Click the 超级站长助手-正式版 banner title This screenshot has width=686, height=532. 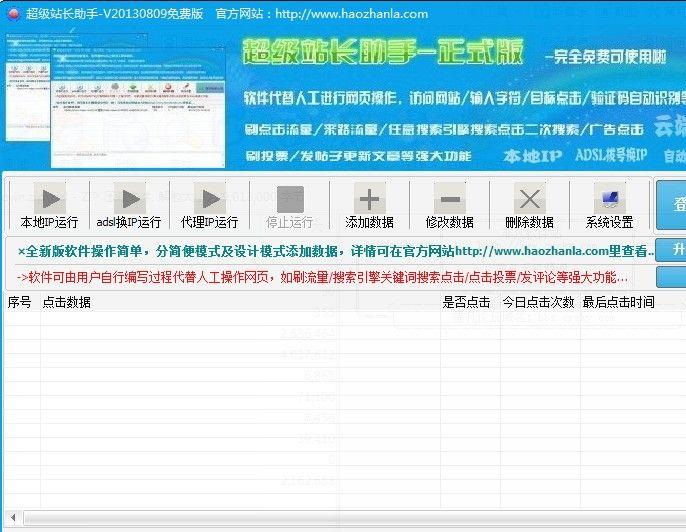click(383, 53)
